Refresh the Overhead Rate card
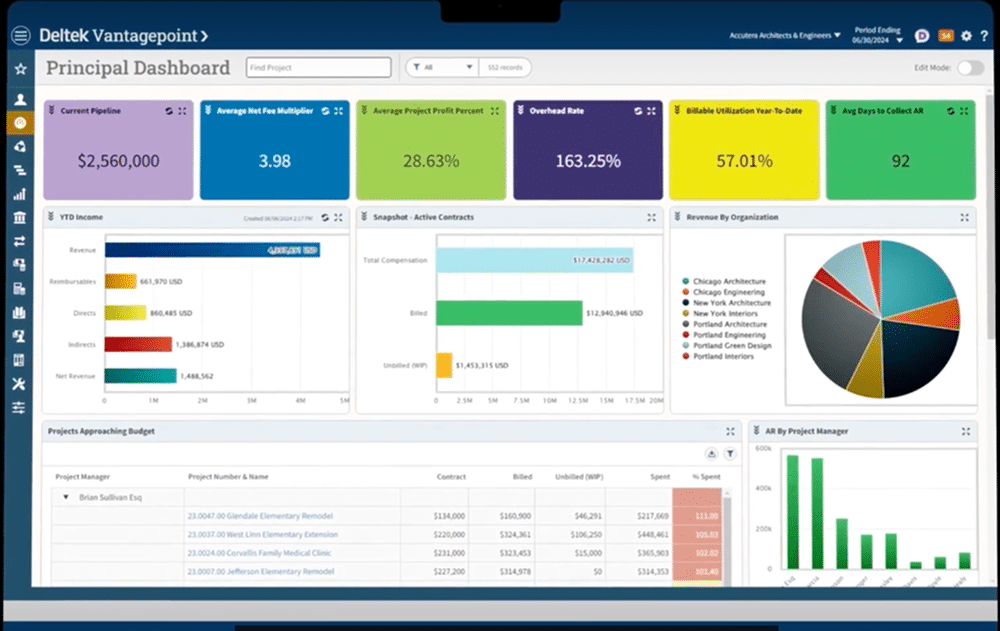 coord(638,111)
